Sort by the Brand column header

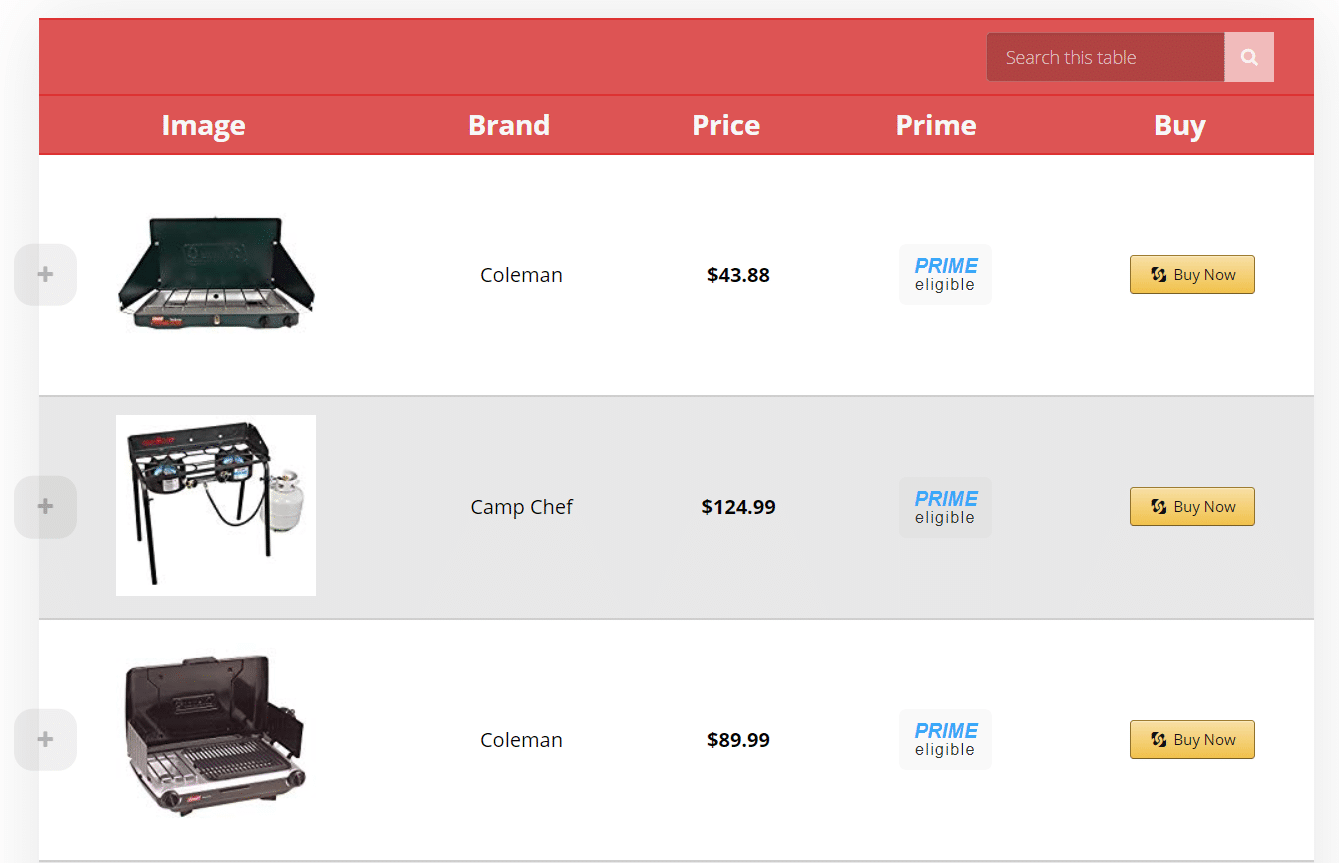point(509,125)
